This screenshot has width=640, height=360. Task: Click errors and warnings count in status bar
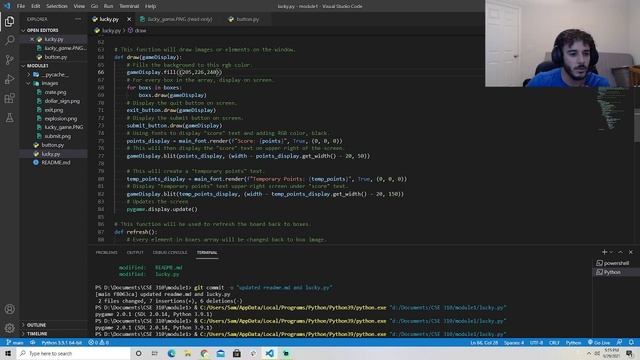pos(98,343)
